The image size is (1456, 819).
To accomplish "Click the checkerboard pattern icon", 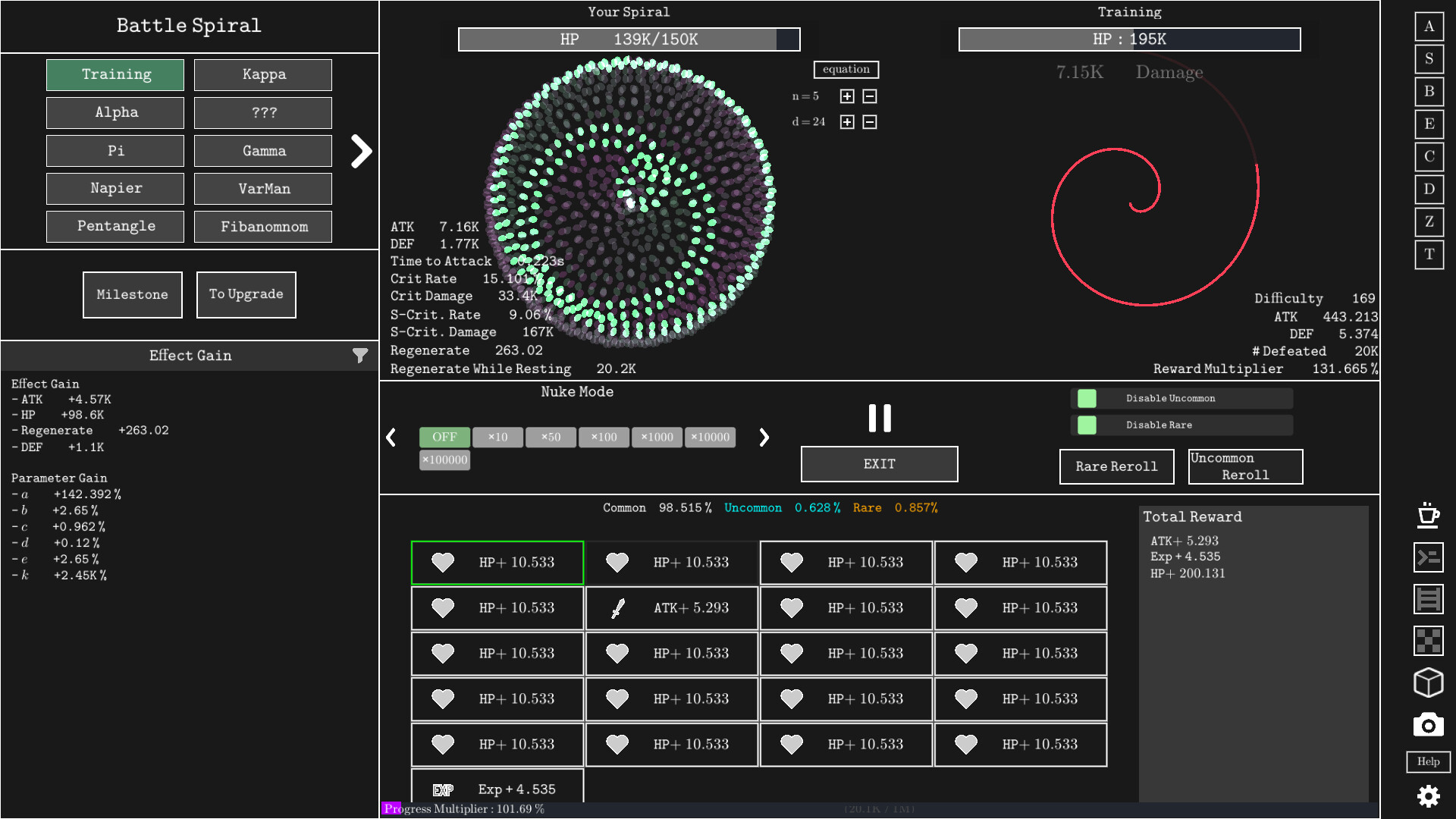I will pos(1428,641).
